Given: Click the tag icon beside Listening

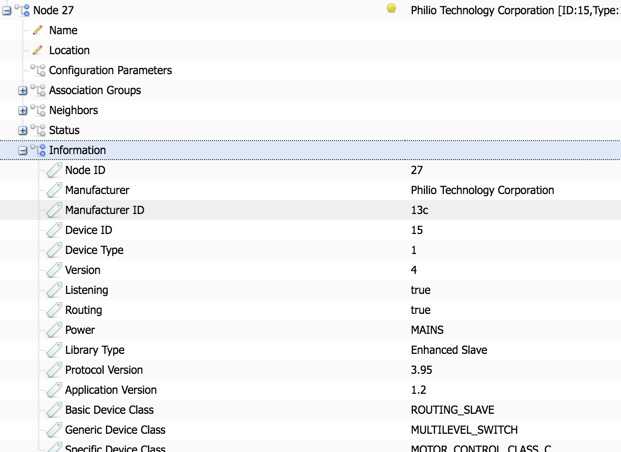Looking at the screenshot, I should click(54, 290).
